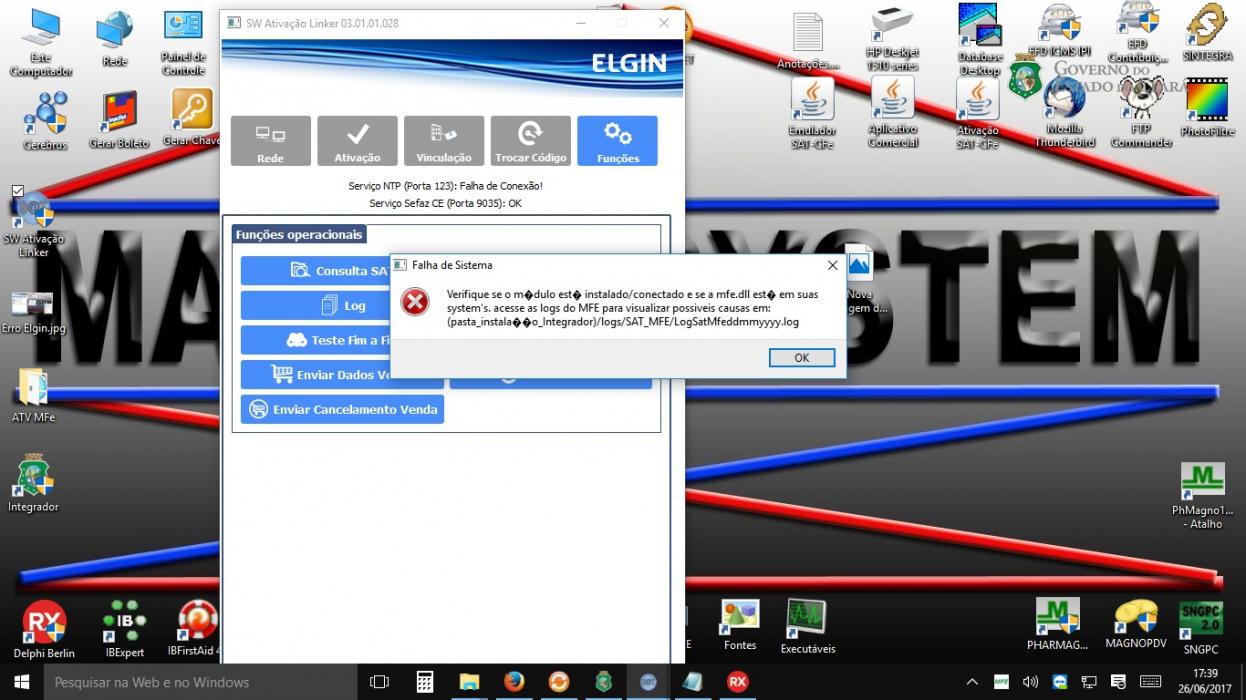Select the Este Computador desktop icon
1246x700 pixels.
(x=41, y=43)
